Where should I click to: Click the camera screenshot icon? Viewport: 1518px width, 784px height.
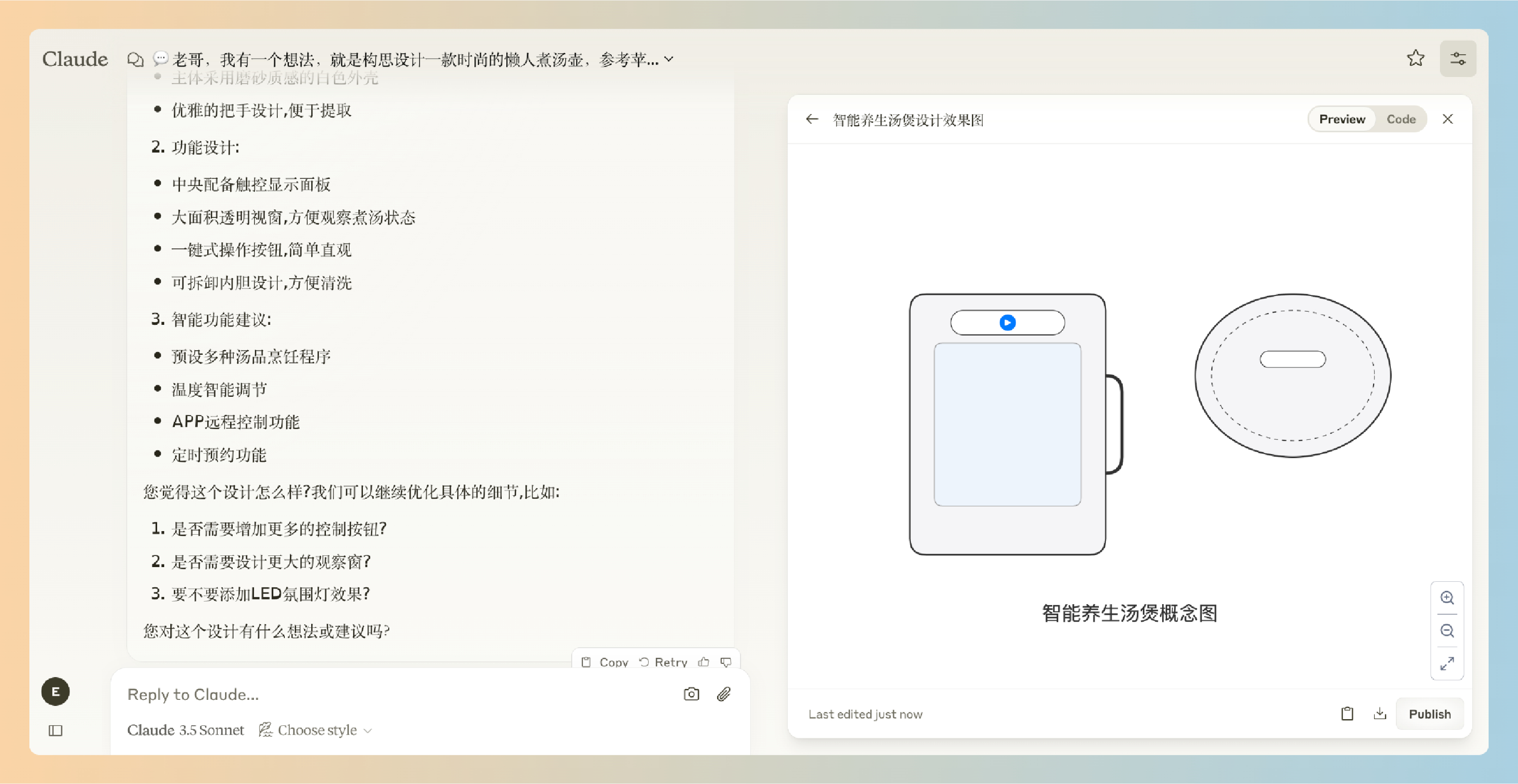pos(691,694)
